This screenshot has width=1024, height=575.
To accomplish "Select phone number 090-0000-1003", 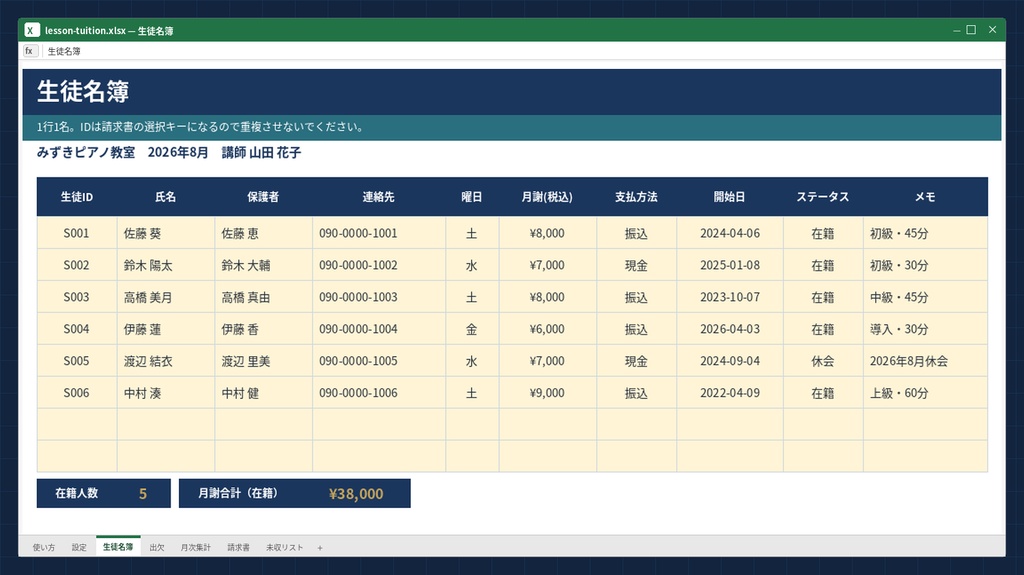I will tap(379, 297).
